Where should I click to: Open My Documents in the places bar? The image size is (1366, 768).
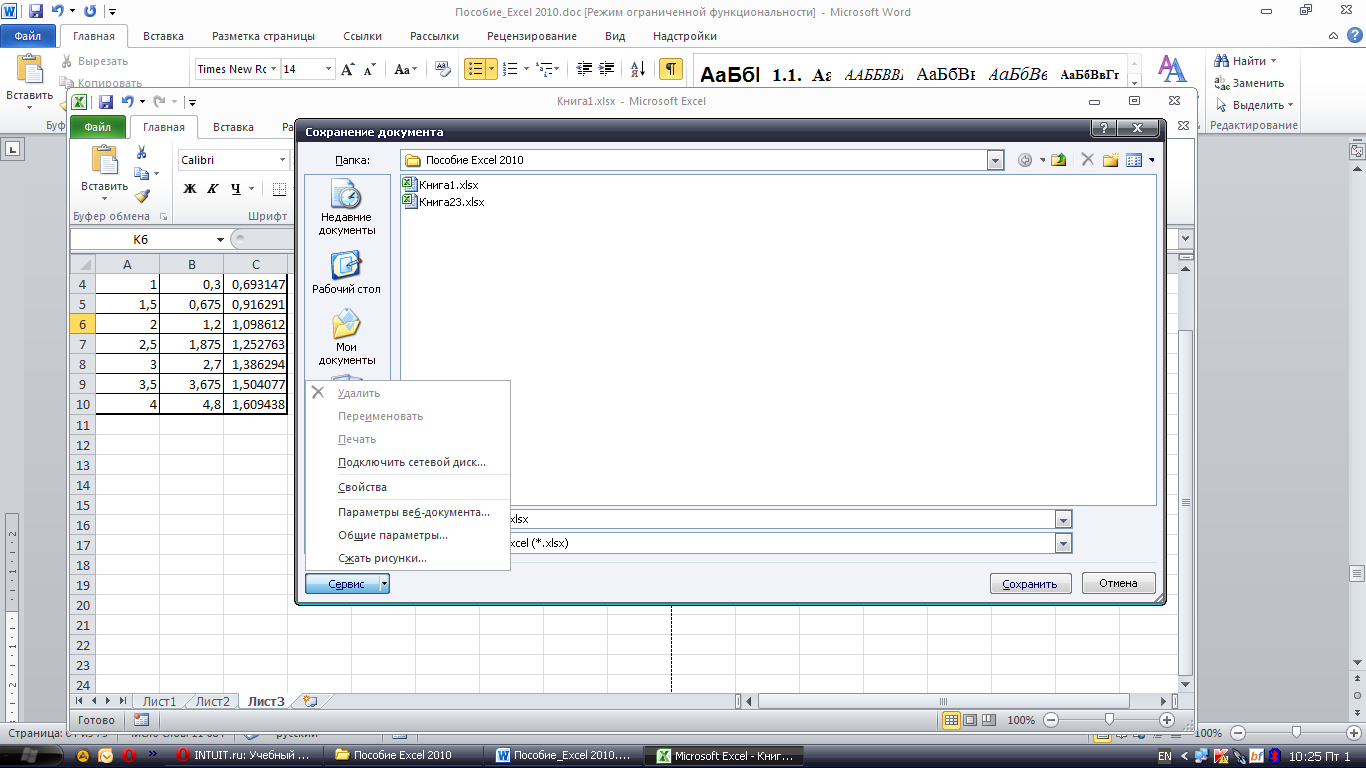[347, 337]
